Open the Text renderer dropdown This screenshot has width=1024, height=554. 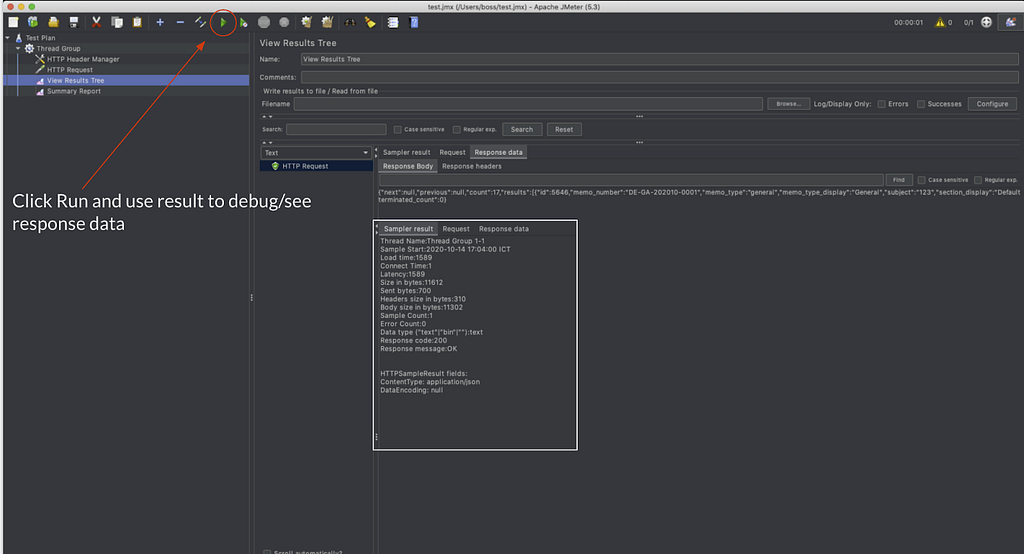[x=316, y=152]
